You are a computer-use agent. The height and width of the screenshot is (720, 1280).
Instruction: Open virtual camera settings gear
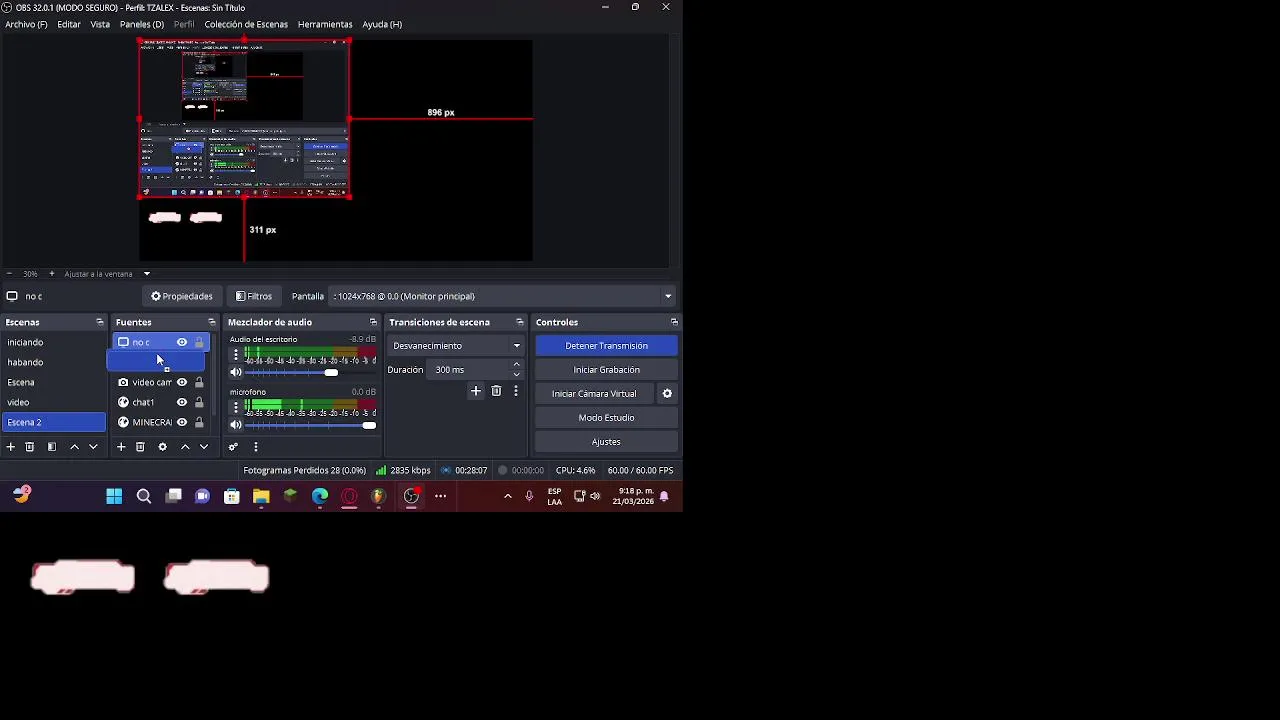click(667, 394)
